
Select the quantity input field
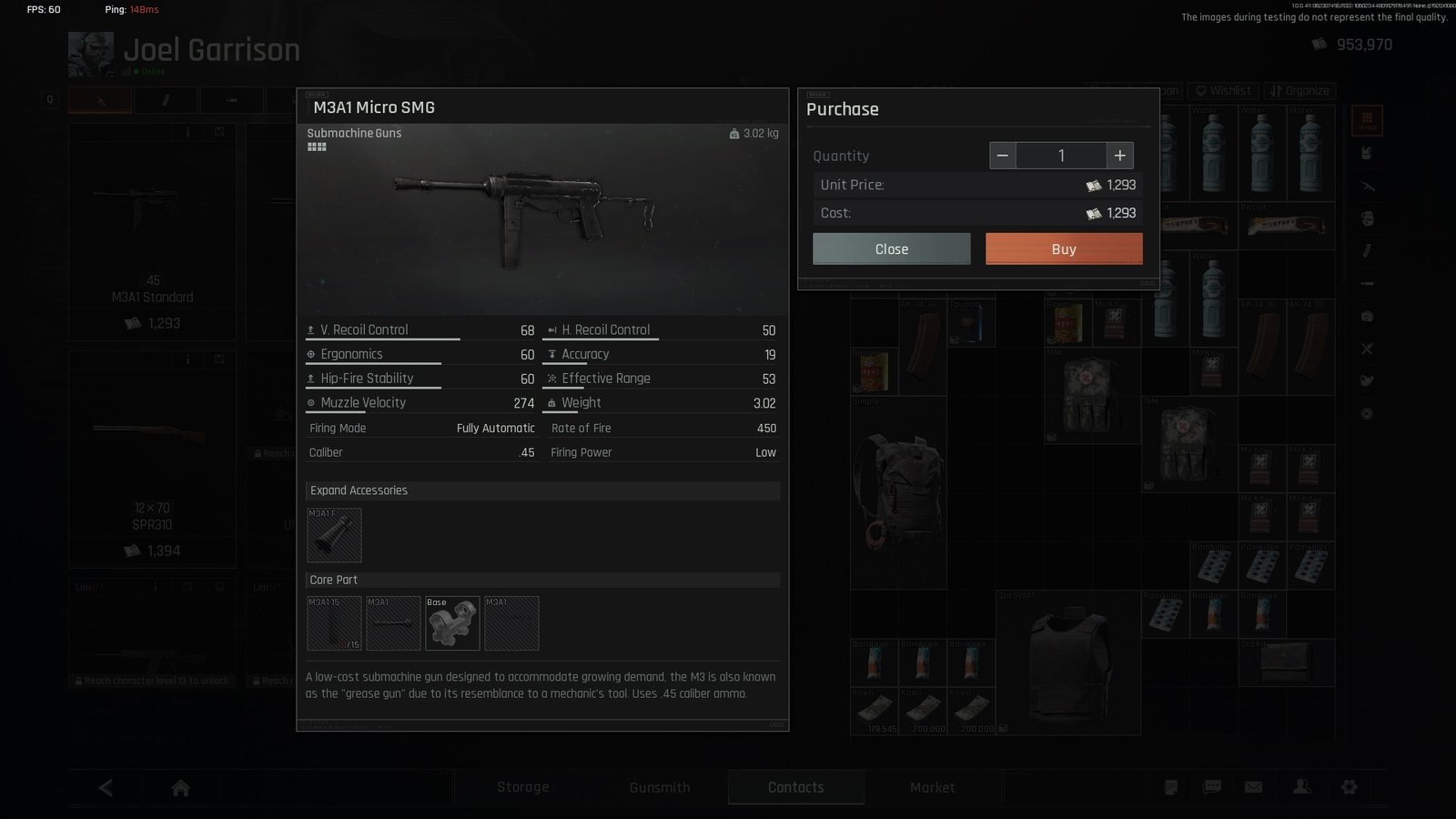(1061, 156)
